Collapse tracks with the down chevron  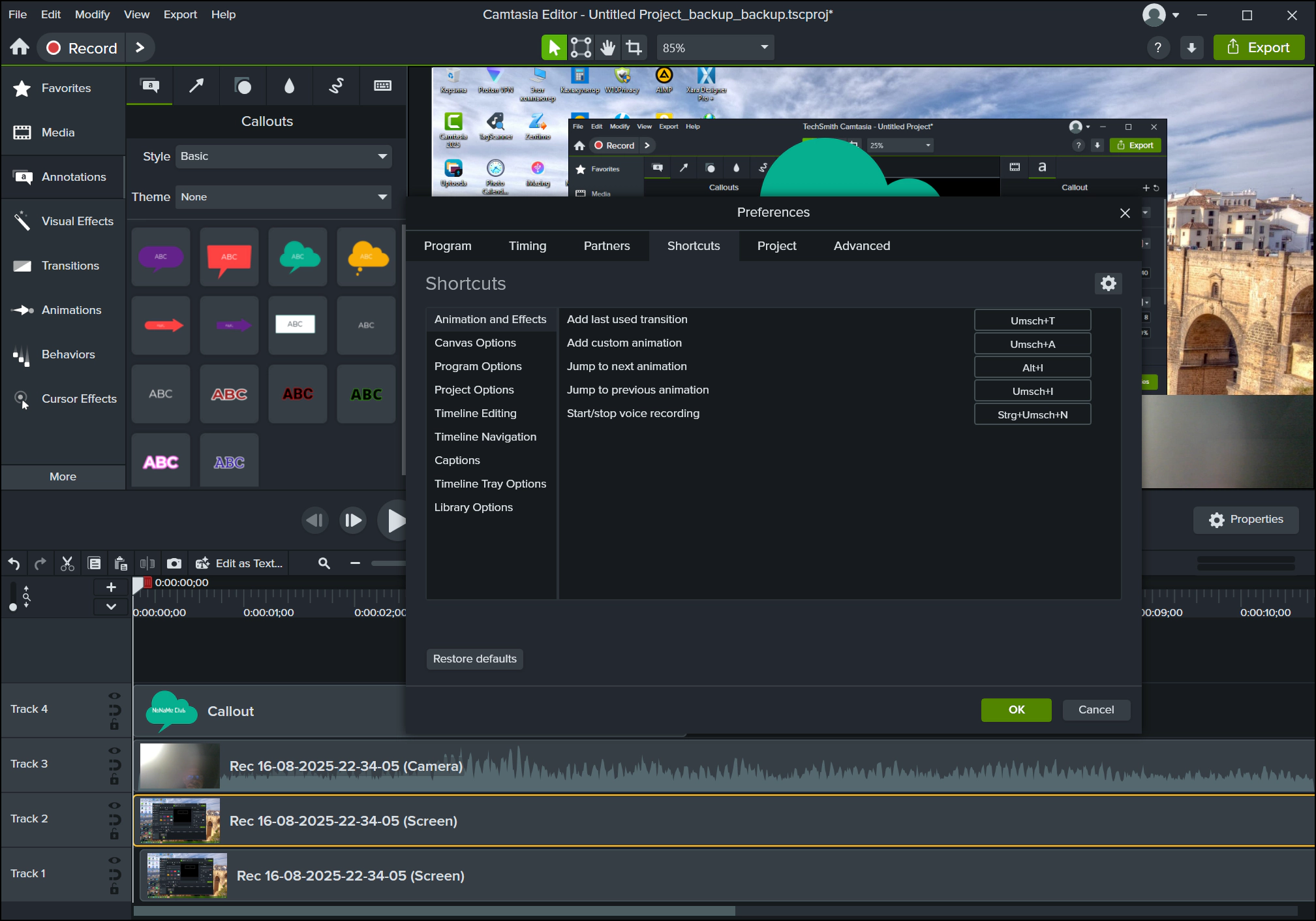pos(111,606)
